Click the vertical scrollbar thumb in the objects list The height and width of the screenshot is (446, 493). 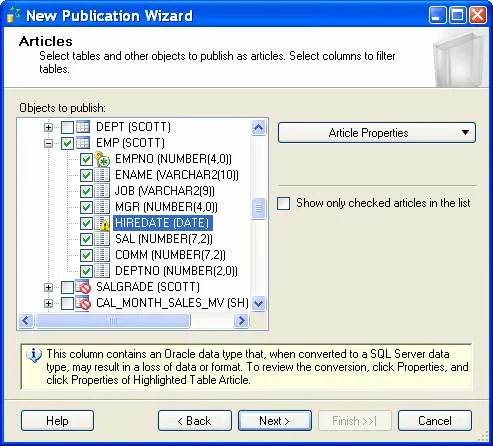pyautogui.click(x=259, y=209)
